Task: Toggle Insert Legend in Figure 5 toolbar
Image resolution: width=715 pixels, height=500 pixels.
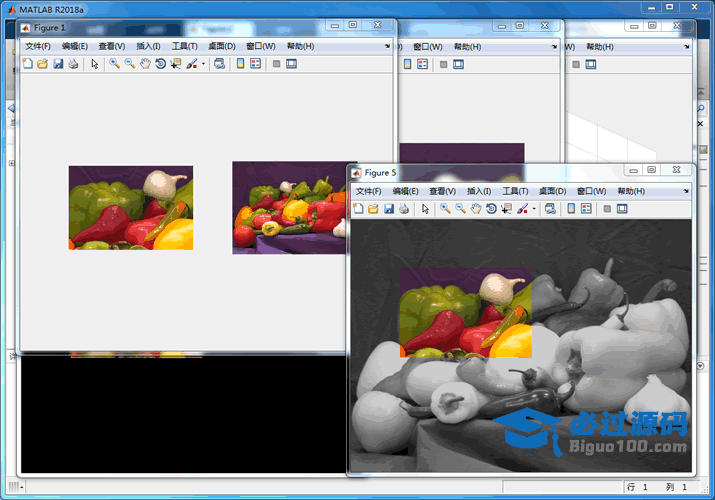Action: click(x=586, y=209)
